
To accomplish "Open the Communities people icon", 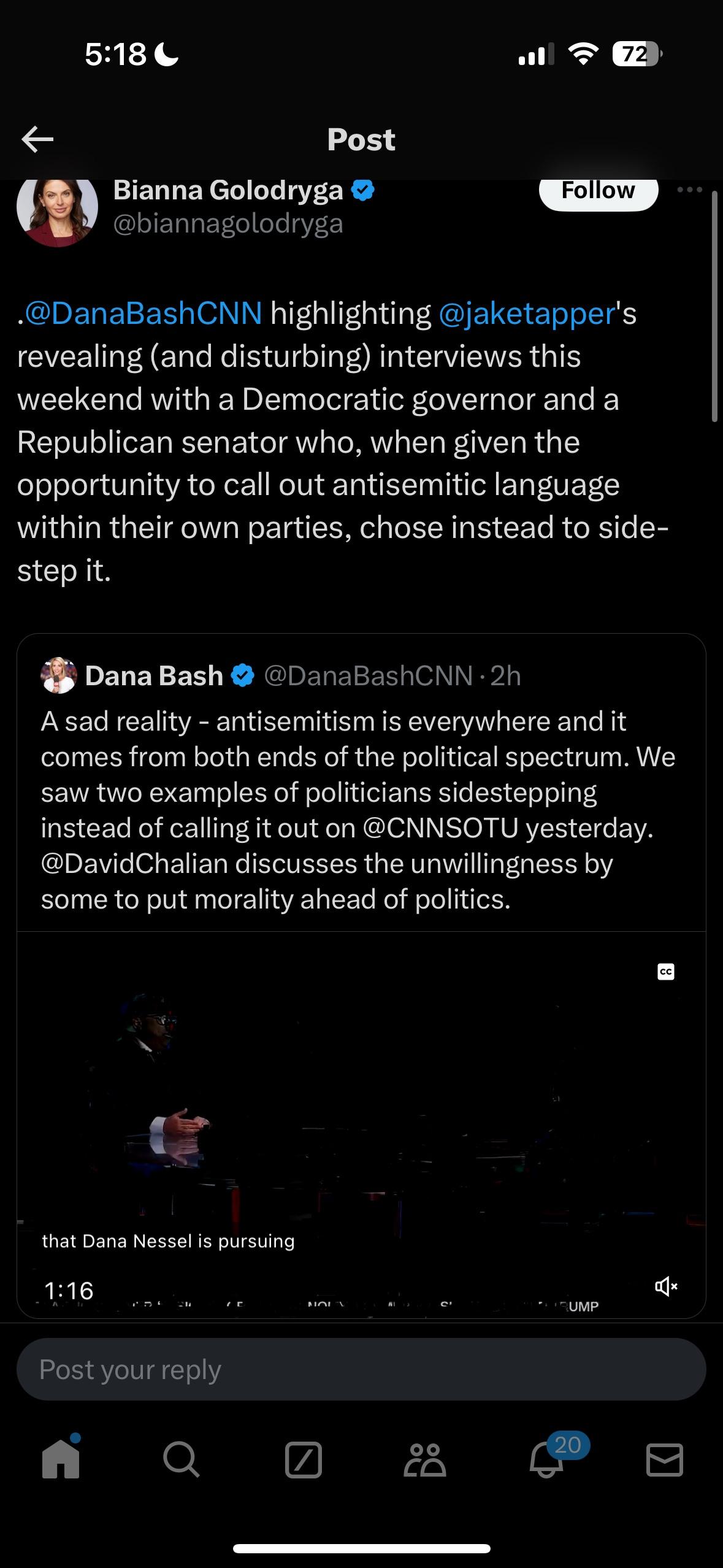I will [424, 1459].
